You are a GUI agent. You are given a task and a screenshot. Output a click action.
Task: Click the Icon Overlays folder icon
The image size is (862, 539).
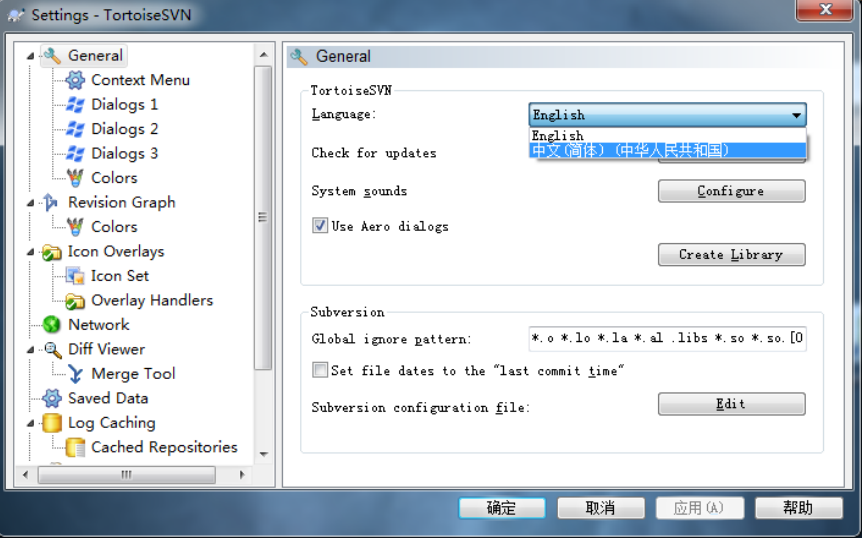(52, 252)
